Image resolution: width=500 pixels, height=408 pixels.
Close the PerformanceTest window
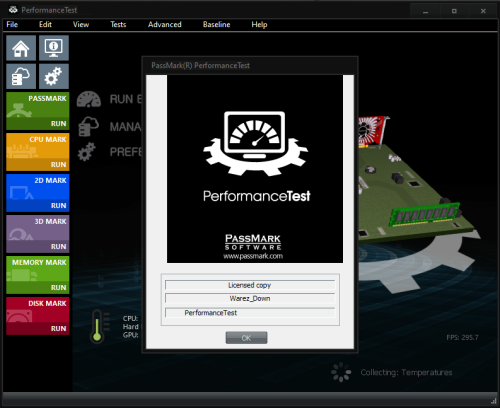tap(483, 11)
